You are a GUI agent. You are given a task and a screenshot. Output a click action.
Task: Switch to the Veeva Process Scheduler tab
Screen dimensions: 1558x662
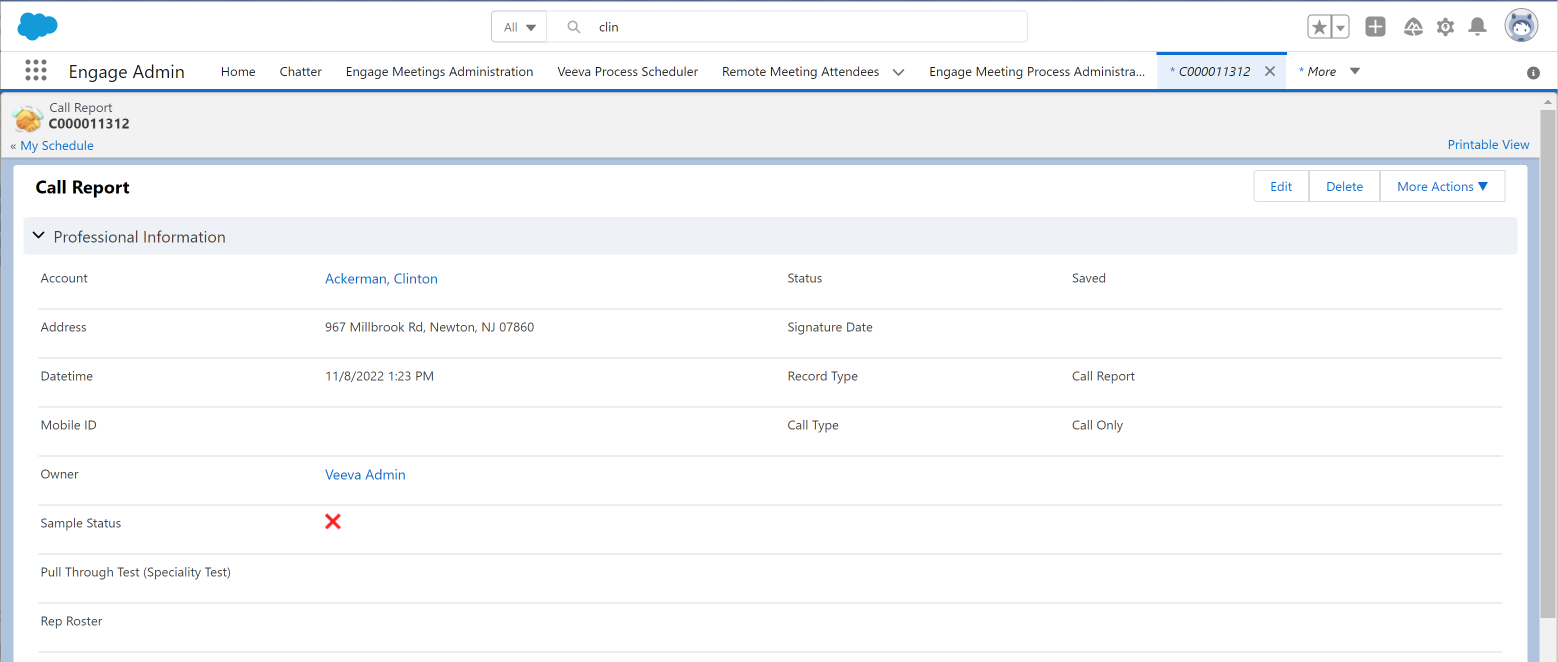(627, 72)
